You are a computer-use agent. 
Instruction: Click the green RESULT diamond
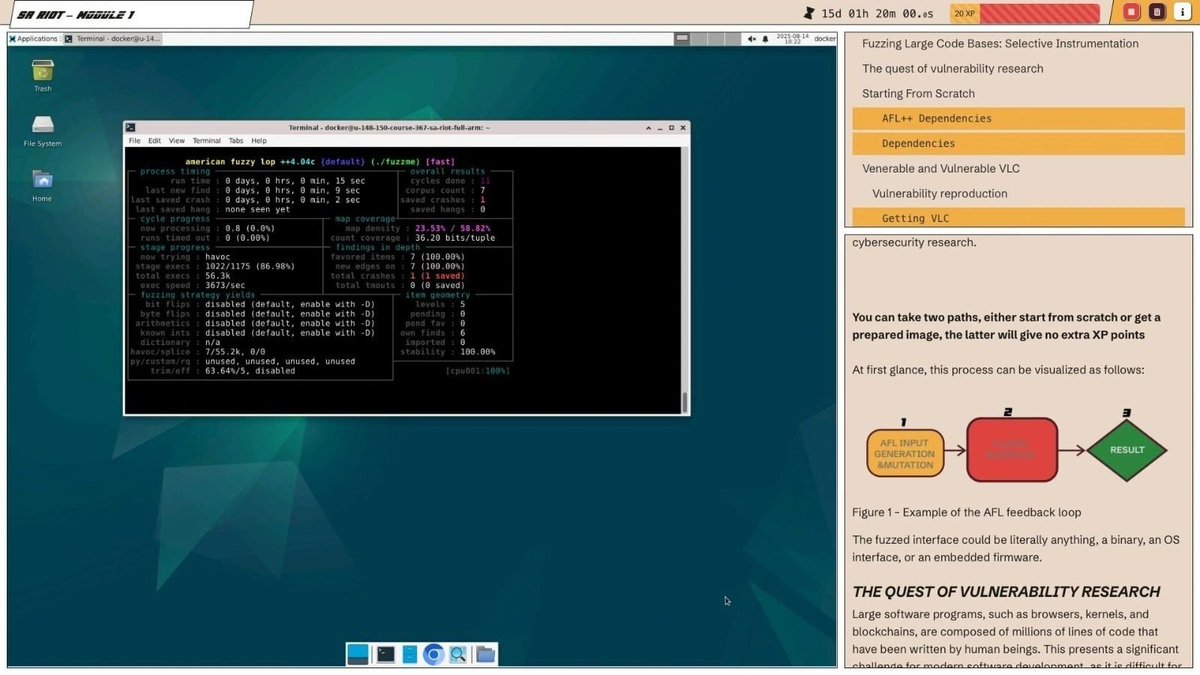[x=1127, y=450]
